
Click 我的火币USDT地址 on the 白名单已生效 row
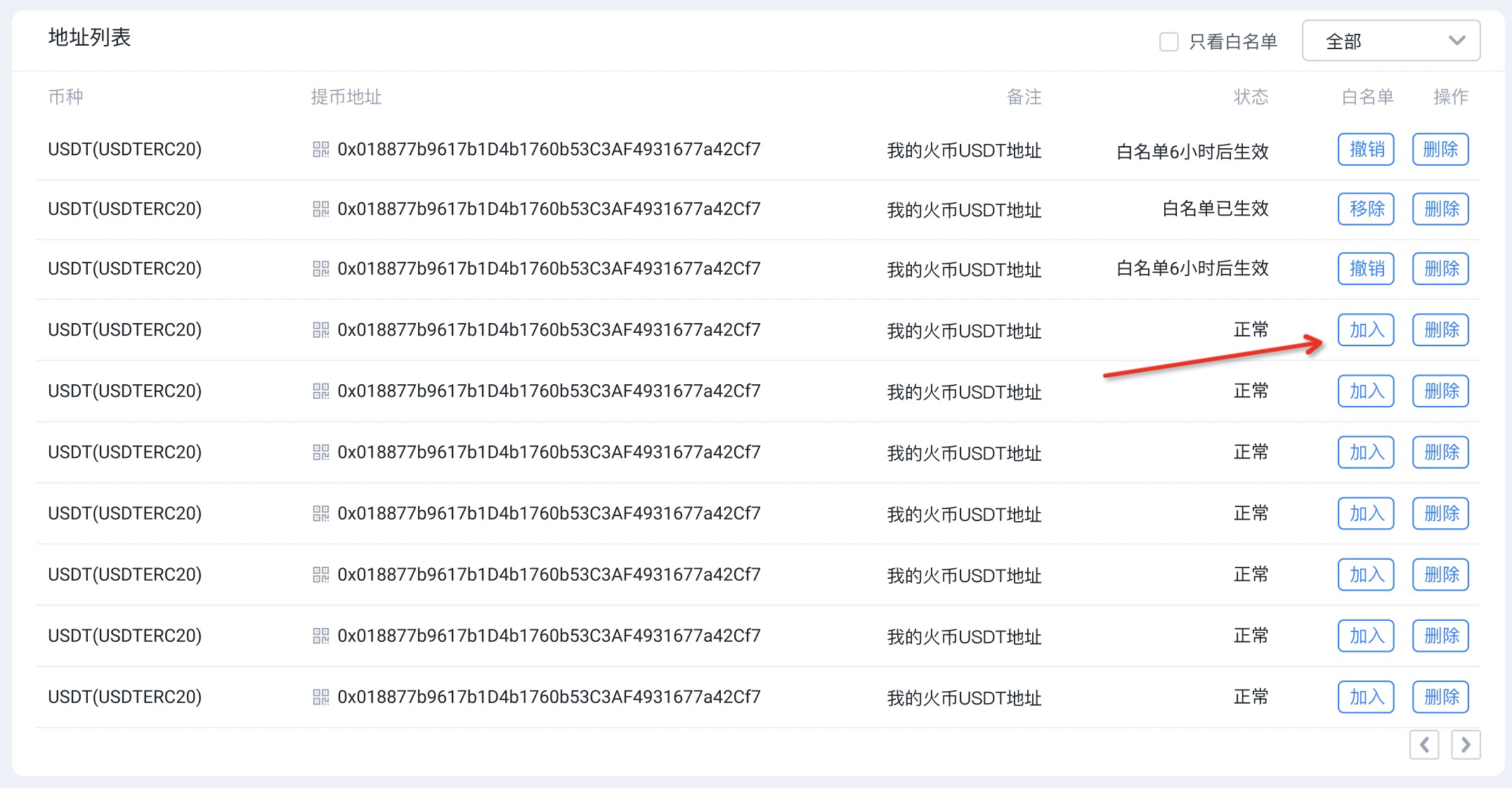click(x=964, y=209)
